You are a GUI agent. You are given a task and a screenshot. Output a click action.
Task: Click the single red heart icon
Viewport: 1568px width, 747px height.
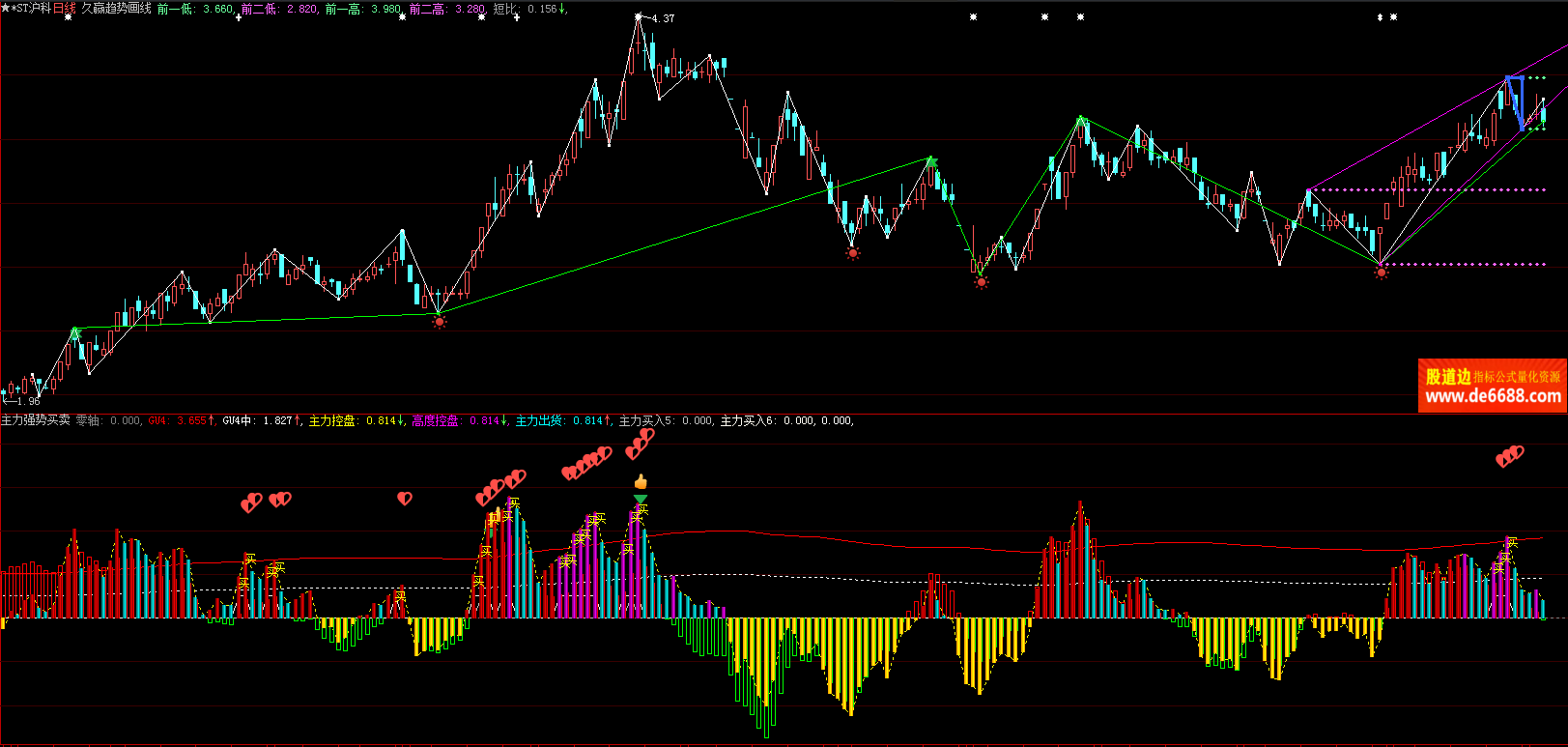(405, 498)
